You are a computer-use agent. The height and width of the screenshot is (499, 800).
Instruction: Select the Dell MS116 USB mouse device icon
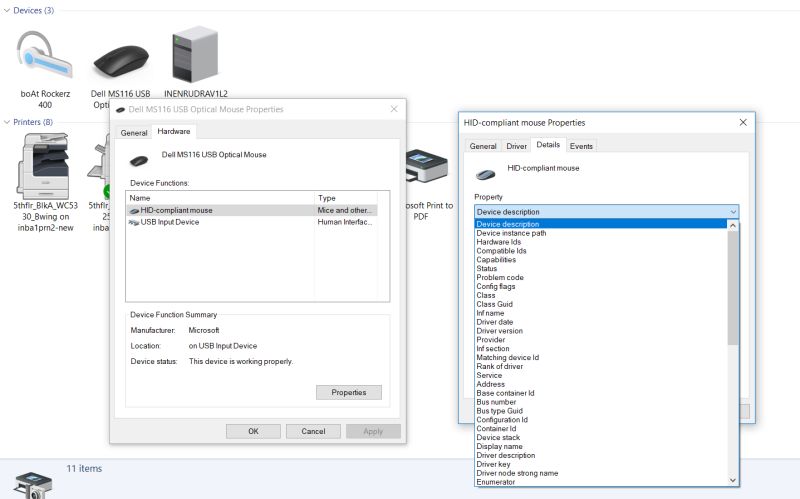pos(121,61)
